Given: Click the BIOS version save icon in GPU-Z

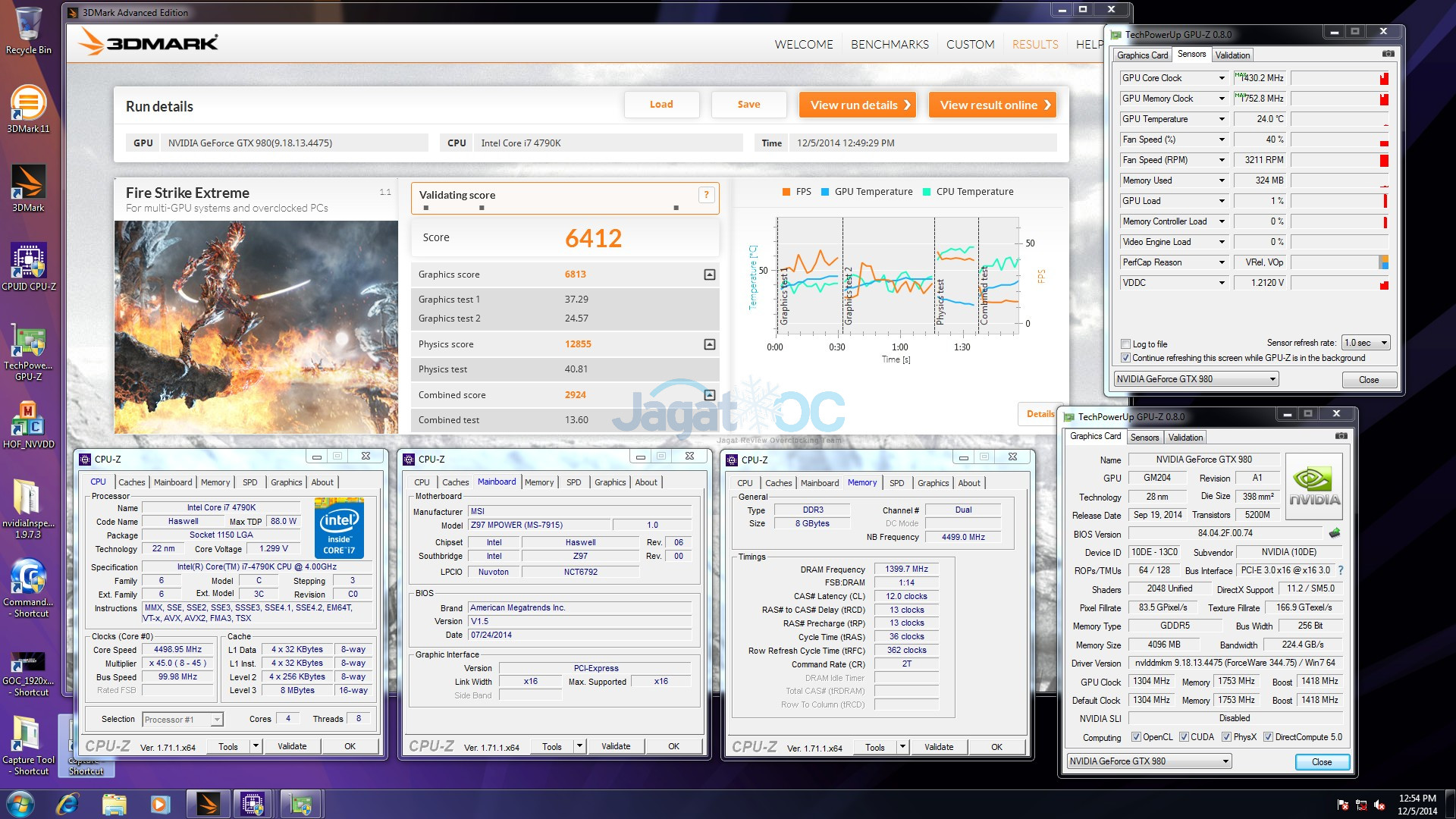Looking at the screenshot, I should [1335, 533].
